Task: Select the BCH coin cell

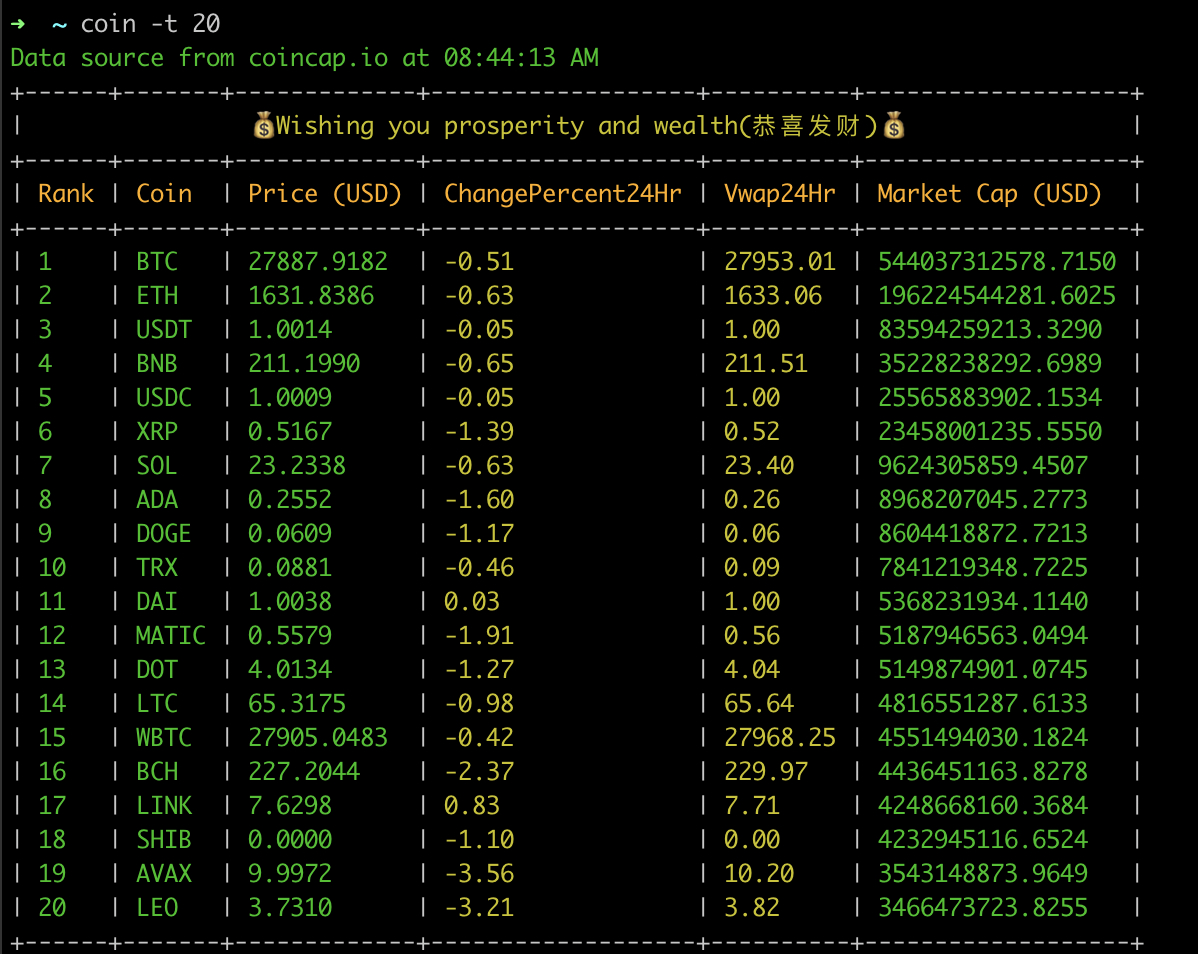Action: pos(157,771)
